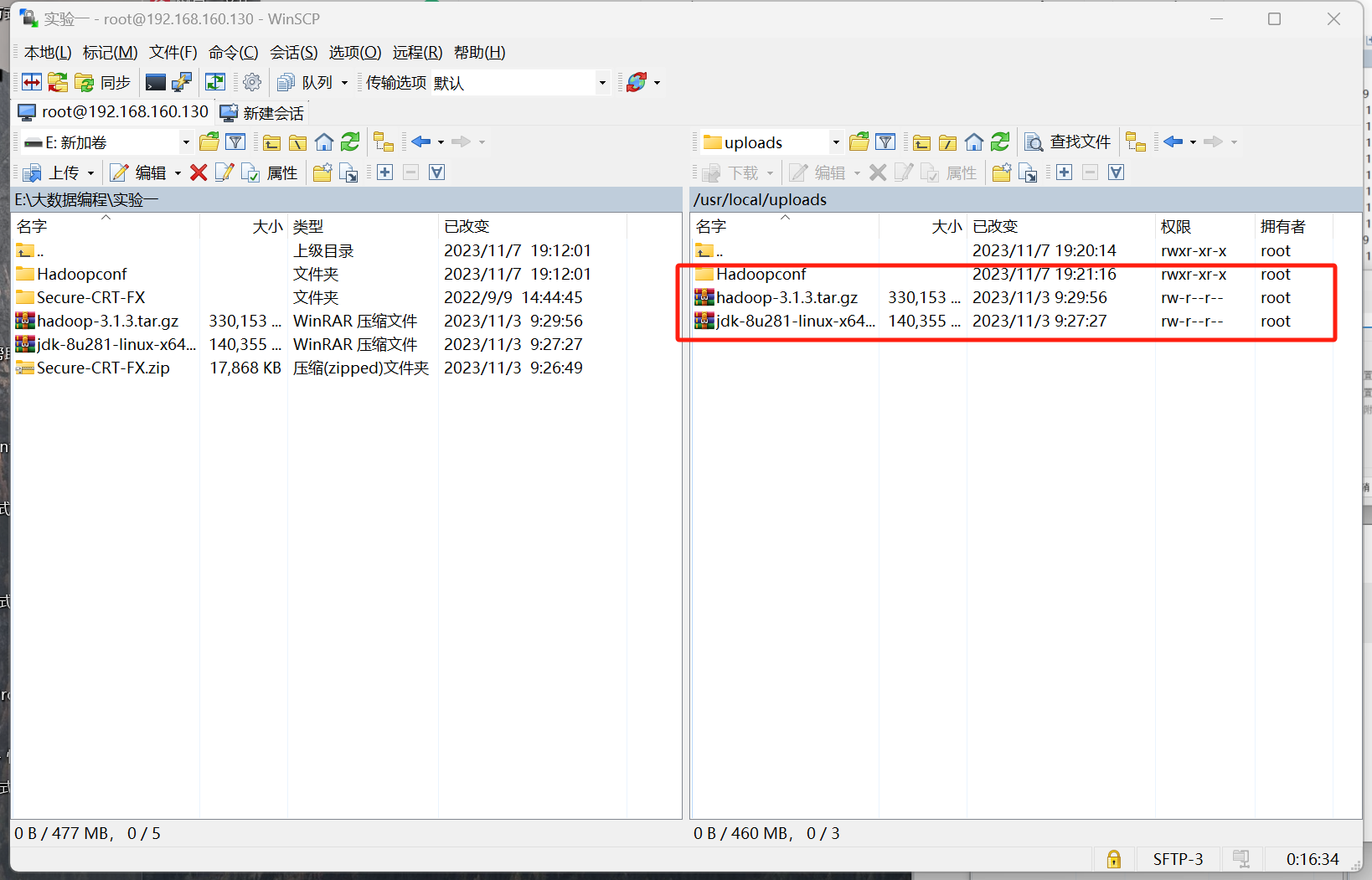Click the local rename pencil icon

point(224,172)
